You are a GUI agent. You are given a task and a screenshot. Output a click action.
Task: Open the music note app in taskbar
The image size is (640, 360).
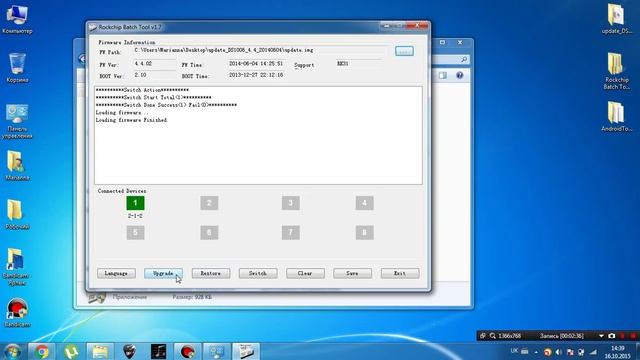158,351
